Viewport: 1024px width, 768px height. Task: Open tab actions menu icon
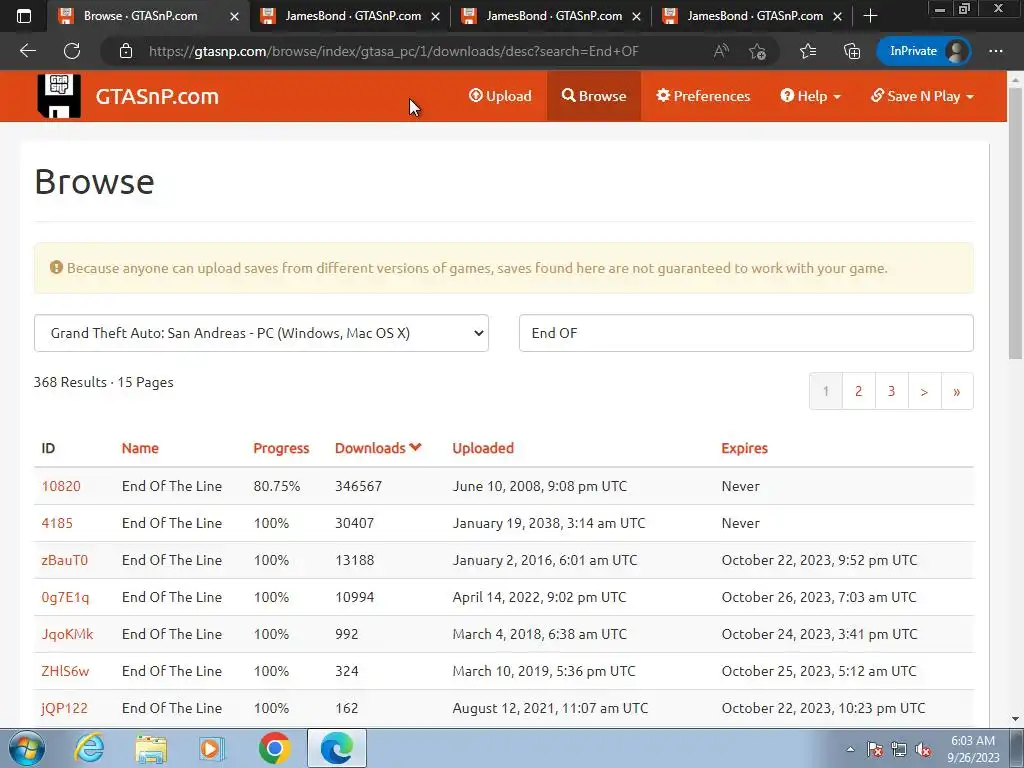24,16
